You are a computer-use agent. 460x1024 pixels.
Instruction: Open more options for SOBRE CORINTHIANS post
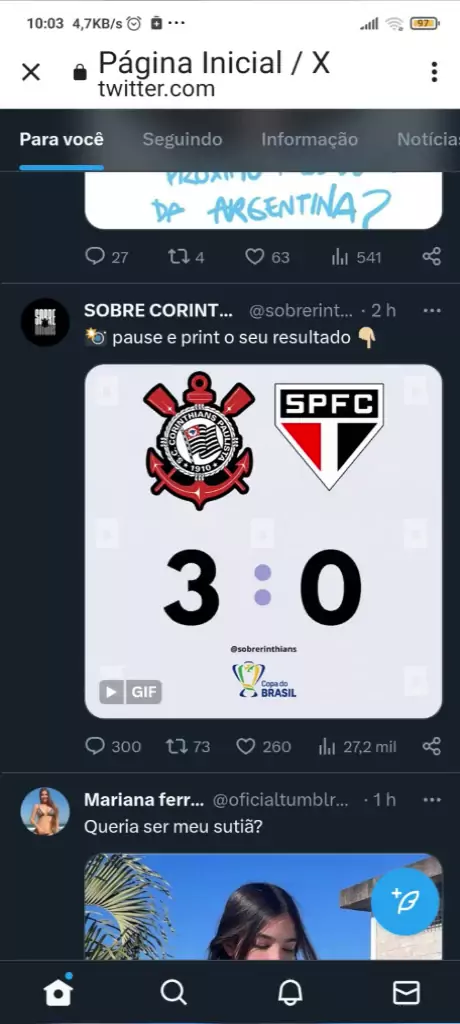coord(432,310)
